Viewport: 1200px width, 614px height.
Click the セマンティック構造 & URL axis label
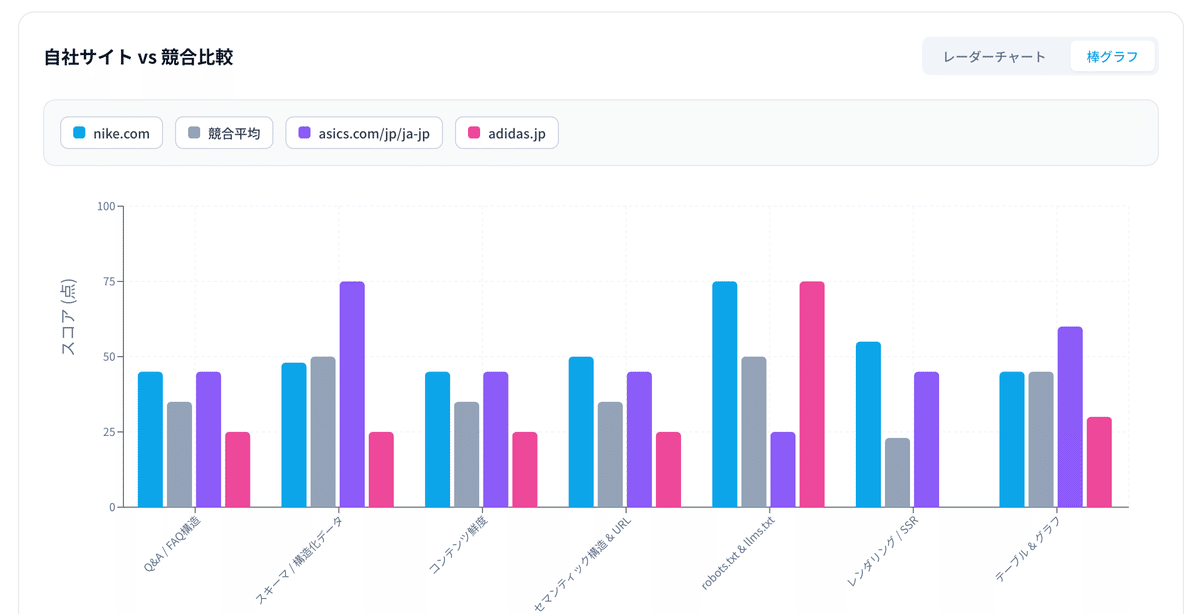click(582, 562)
